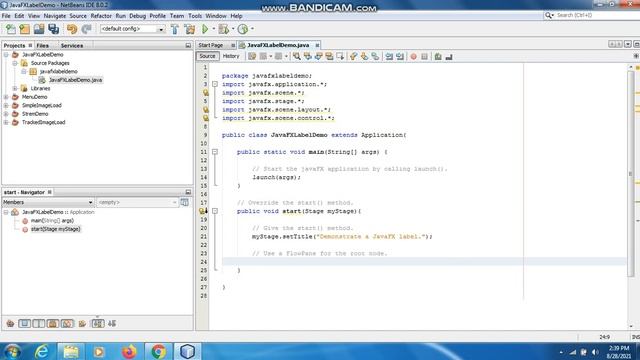The height and width of the screenshot is (360, 640).
Task: Switch to the Services tab
Action: pos(72,45)
